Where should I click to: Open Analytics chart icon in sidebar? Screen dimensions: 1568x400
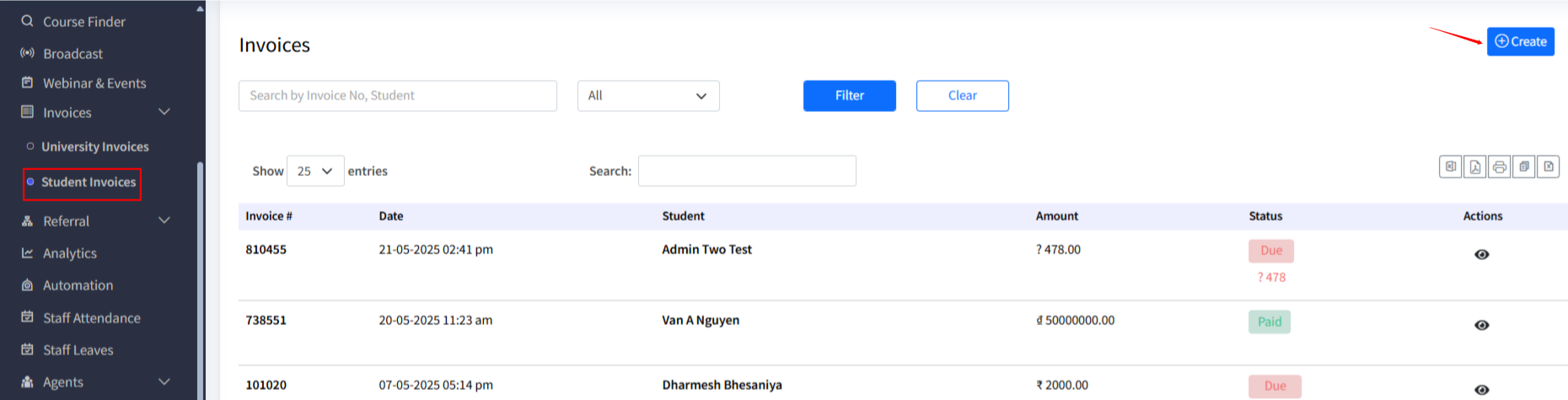[28, 253]
